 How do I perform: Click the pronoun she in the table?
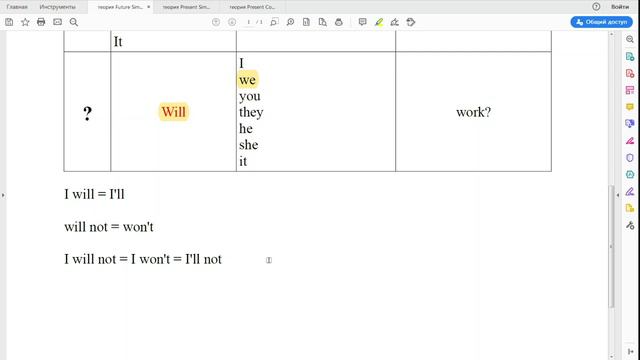tap(249, 145)
